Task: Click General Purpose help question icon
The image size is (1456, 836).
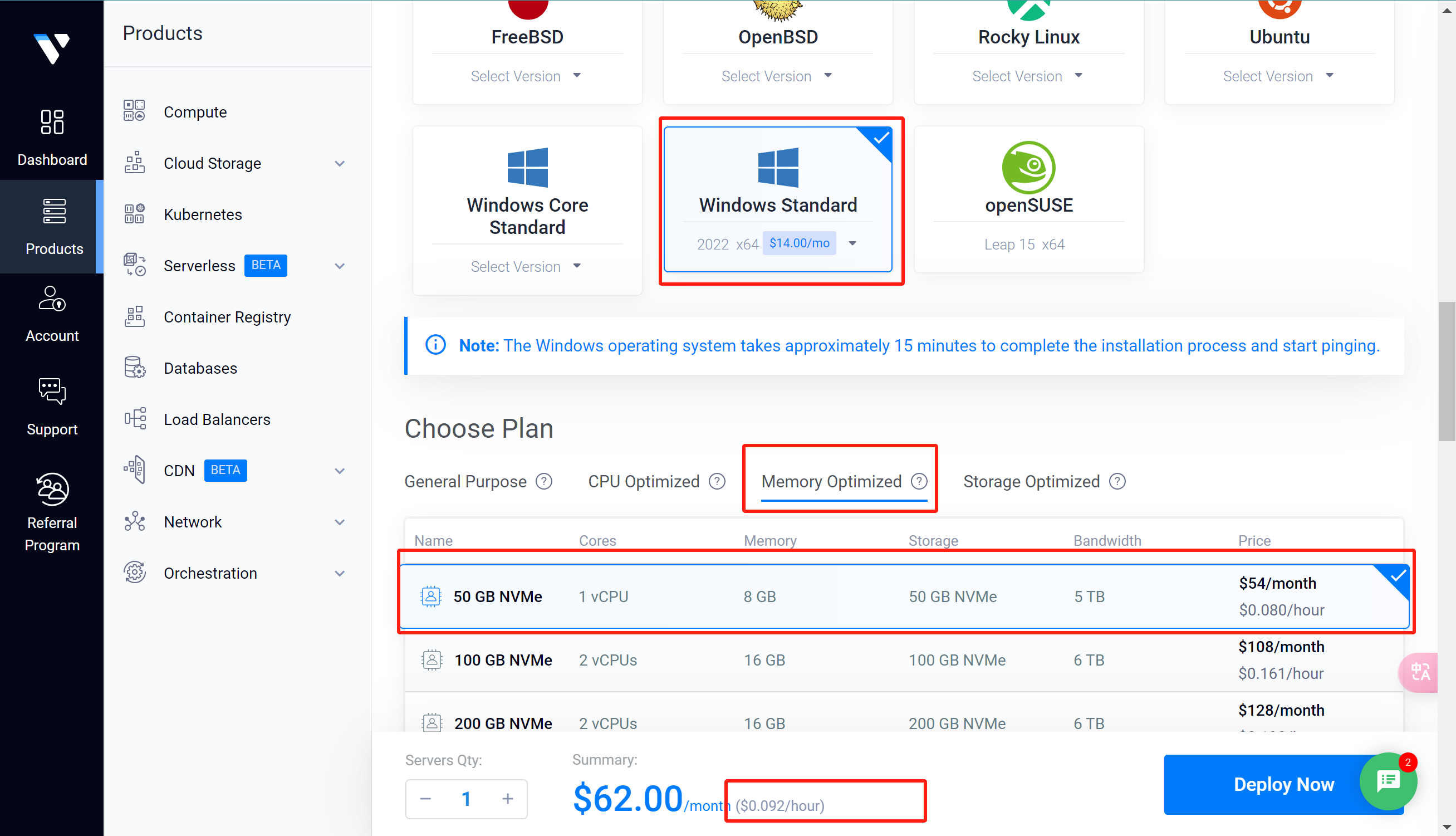Action: (x=543, y=481)
